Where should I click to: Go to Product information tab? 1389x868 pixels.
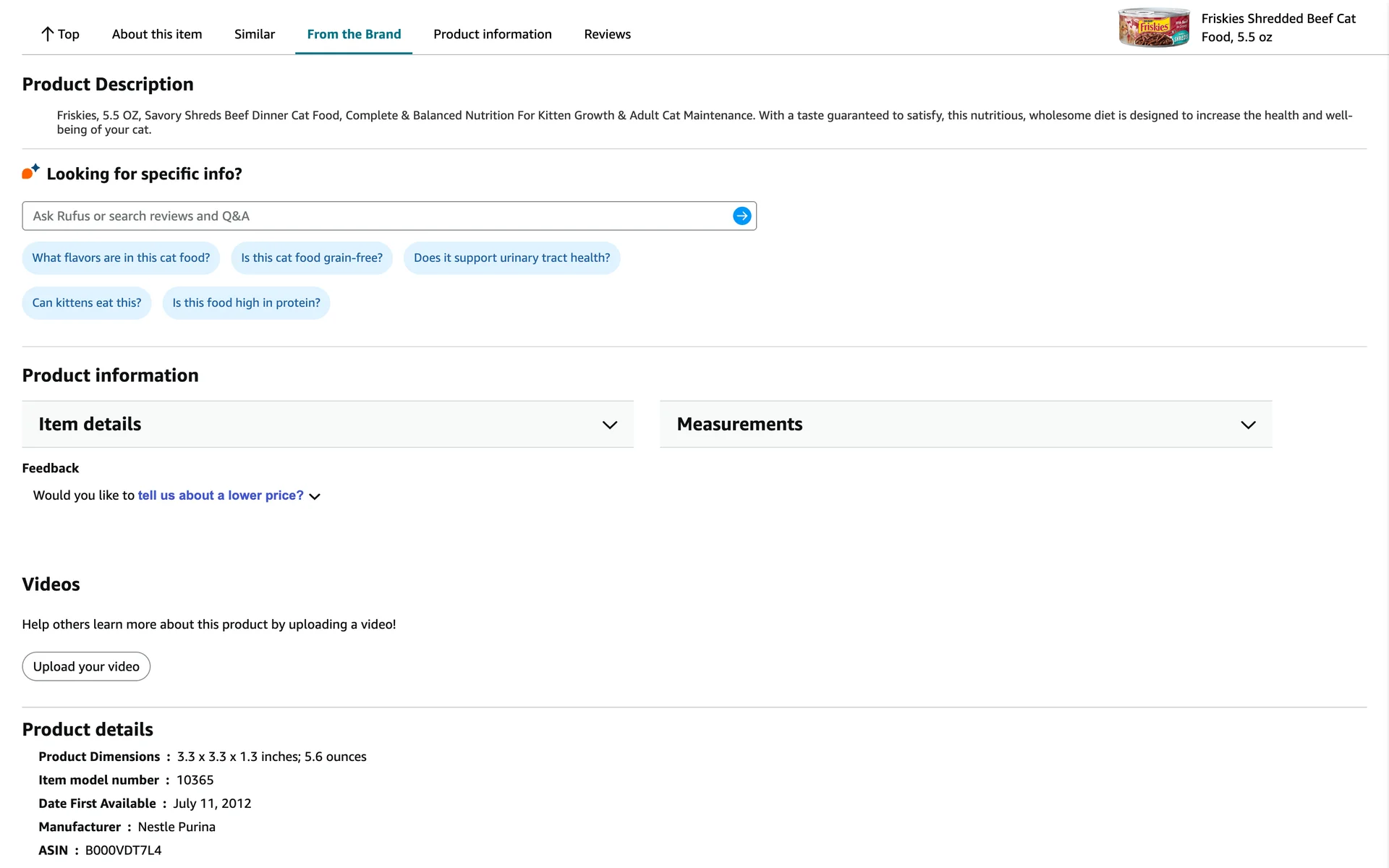click(492, 34)
